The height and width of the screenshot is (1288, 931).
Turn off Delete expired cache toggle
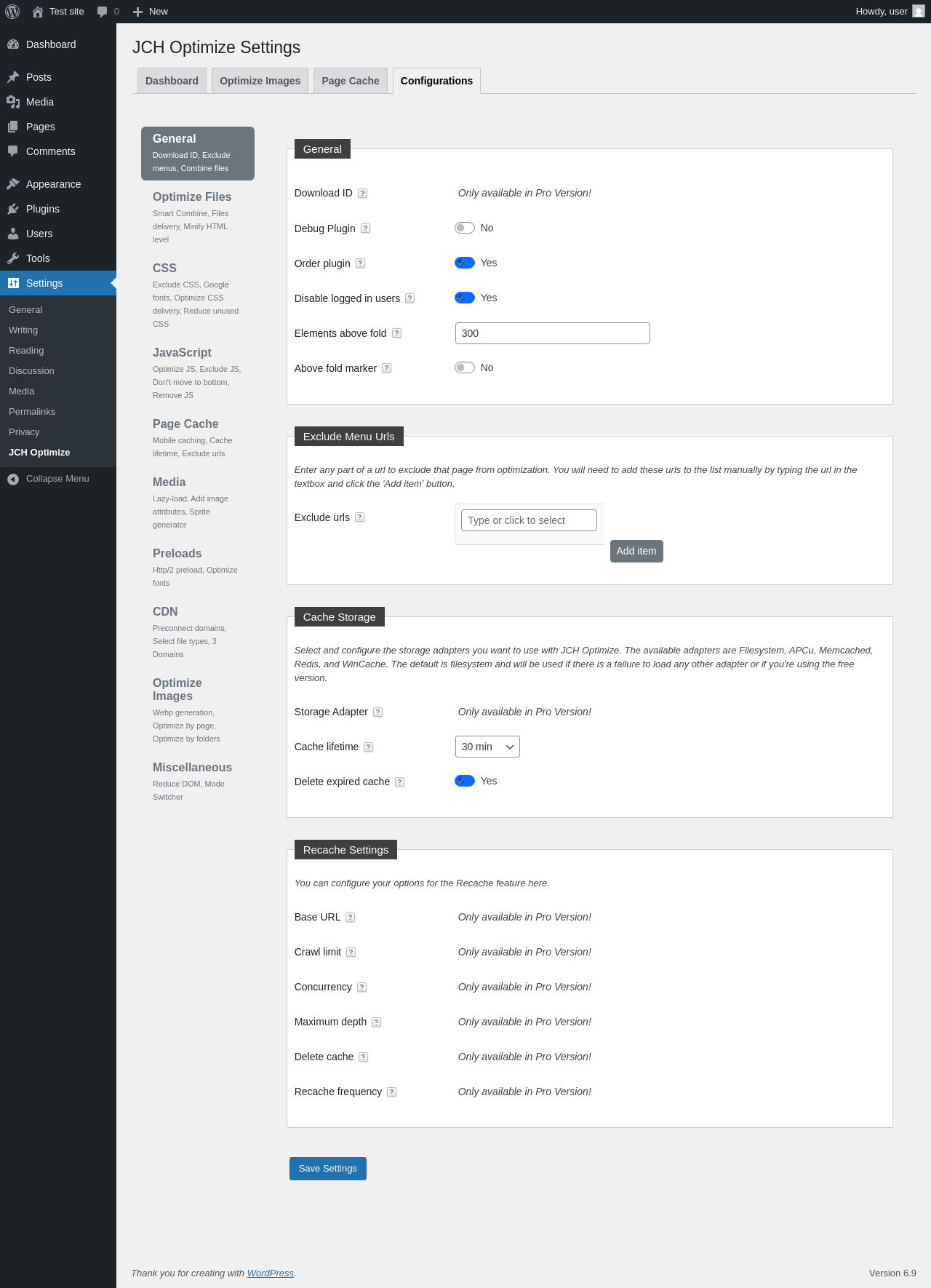[465, 781]
